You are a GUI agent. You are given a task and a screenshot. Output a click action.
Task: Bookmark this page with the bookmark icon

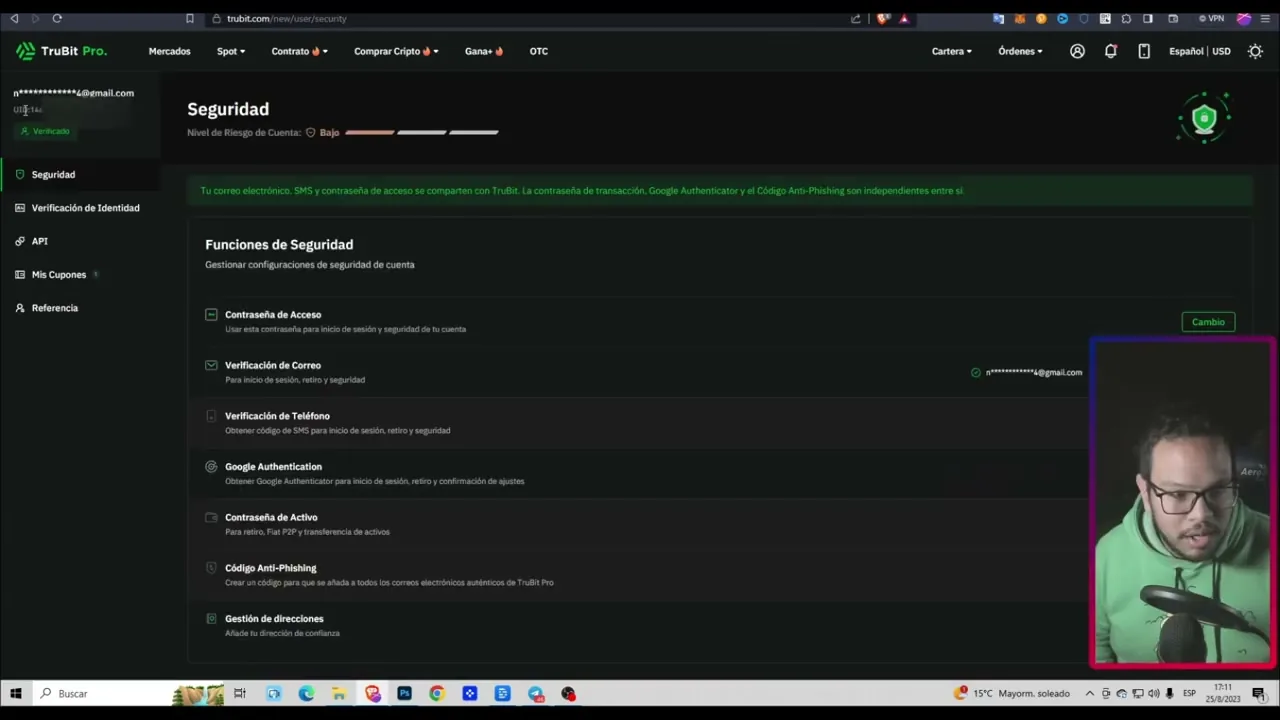(190, 18)
